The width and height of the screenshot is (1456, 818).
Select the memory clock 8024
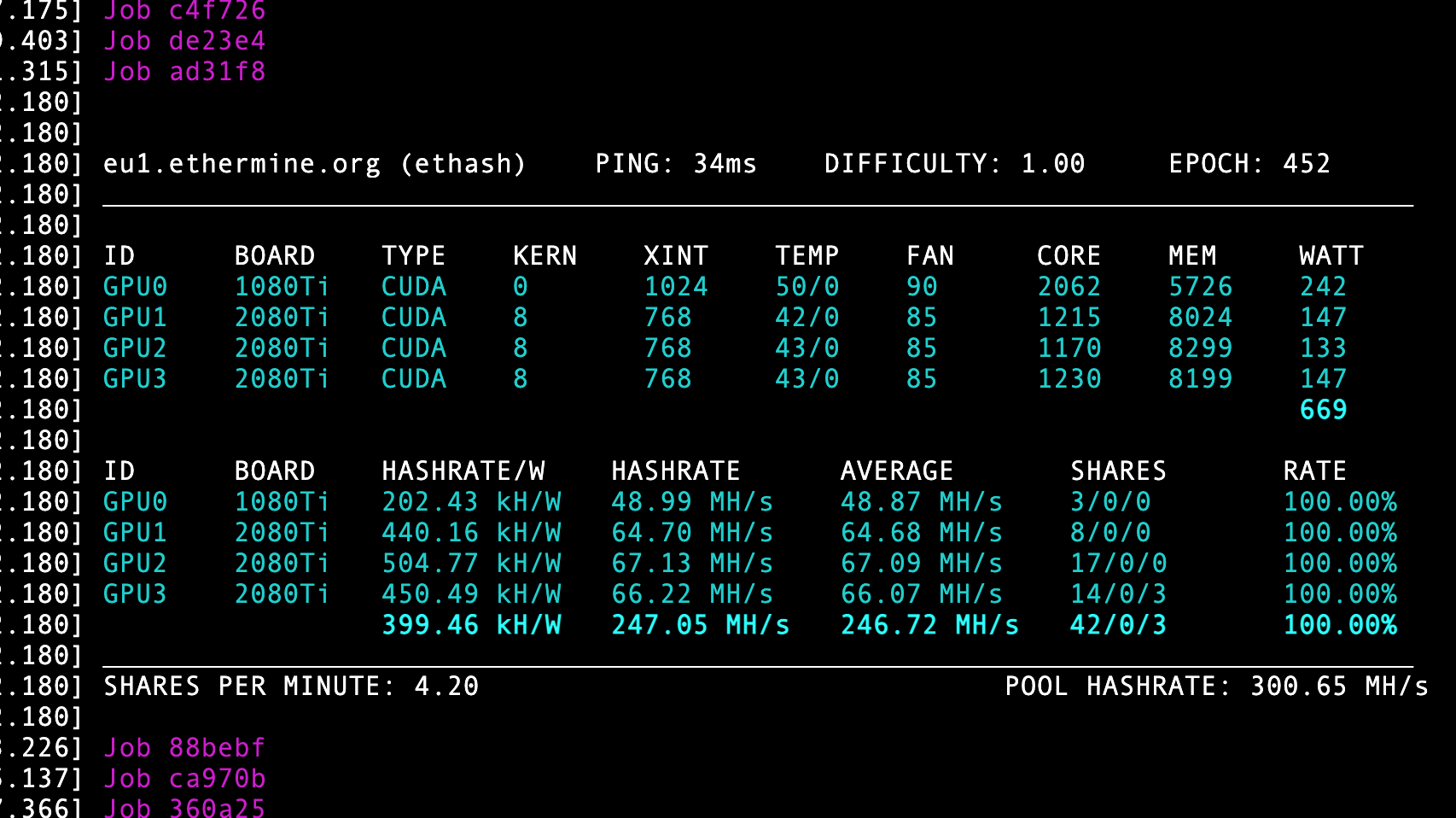(1201, 318)
